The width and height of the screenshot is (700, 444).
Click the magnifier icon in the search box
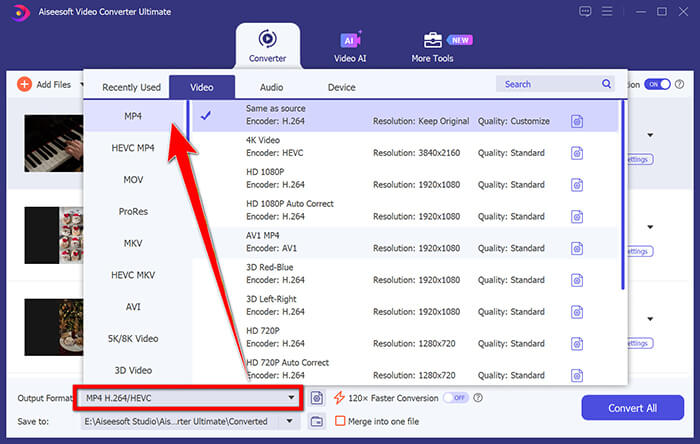[606, 84]
